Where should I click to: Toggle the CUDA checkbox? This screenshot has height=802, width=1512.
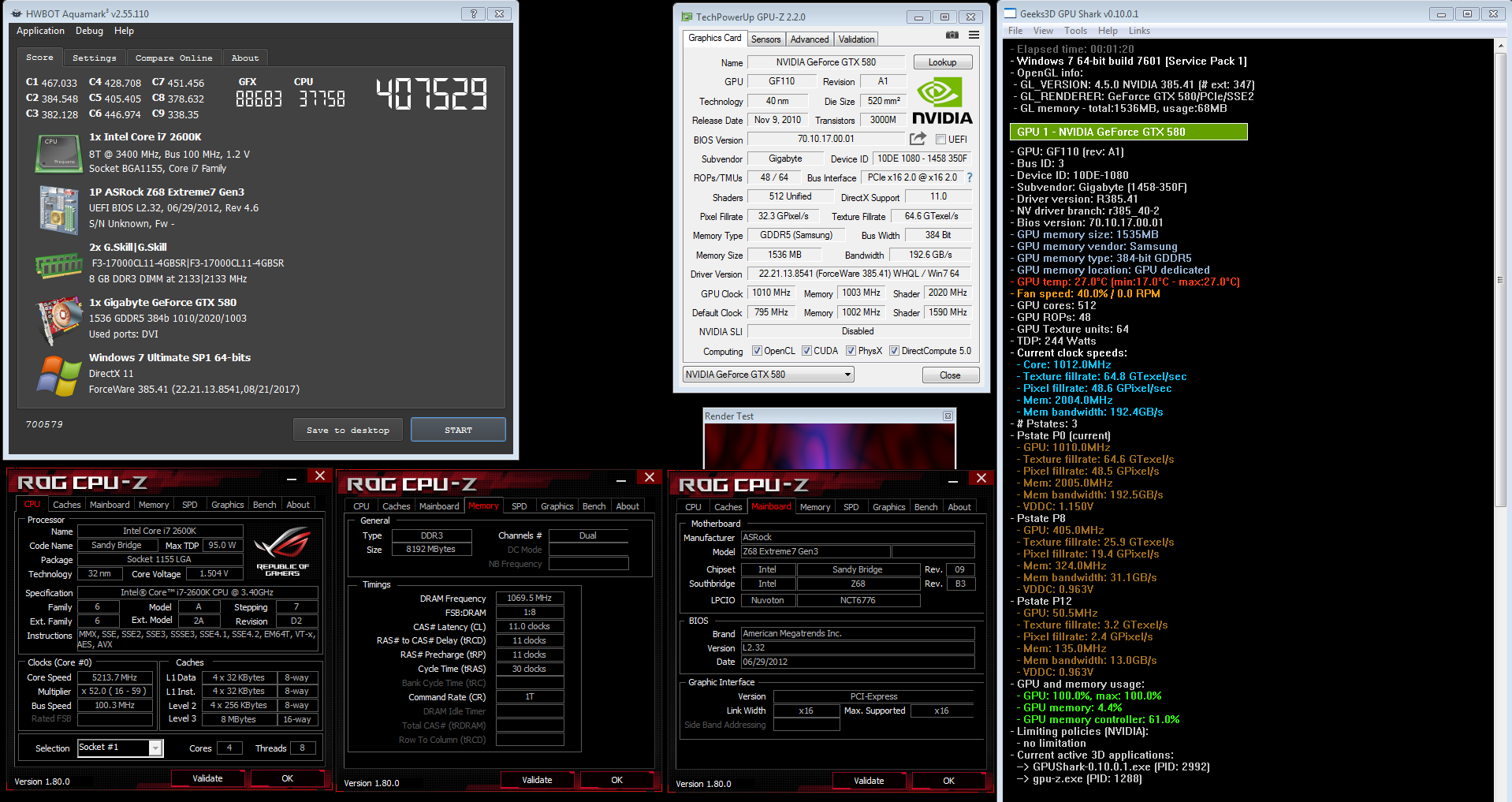click(806, 351)
